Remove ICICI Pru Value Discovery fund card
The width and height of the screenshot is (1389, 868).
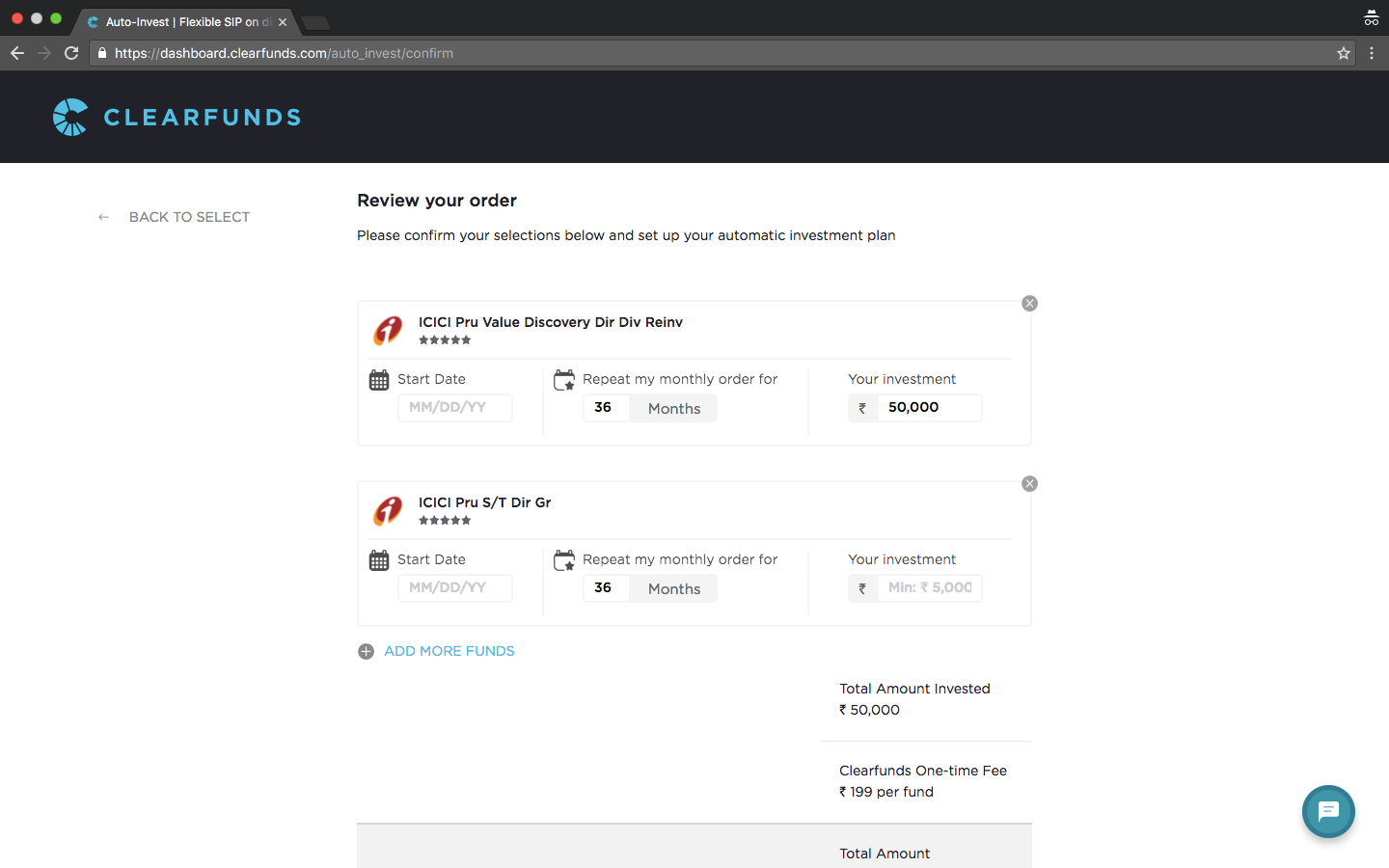point(1029,303)
